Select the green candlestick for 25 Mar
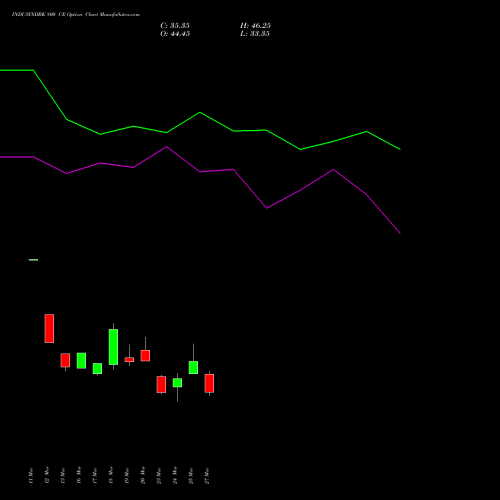This screenshot has height=500, width=500. coord(193,367)
